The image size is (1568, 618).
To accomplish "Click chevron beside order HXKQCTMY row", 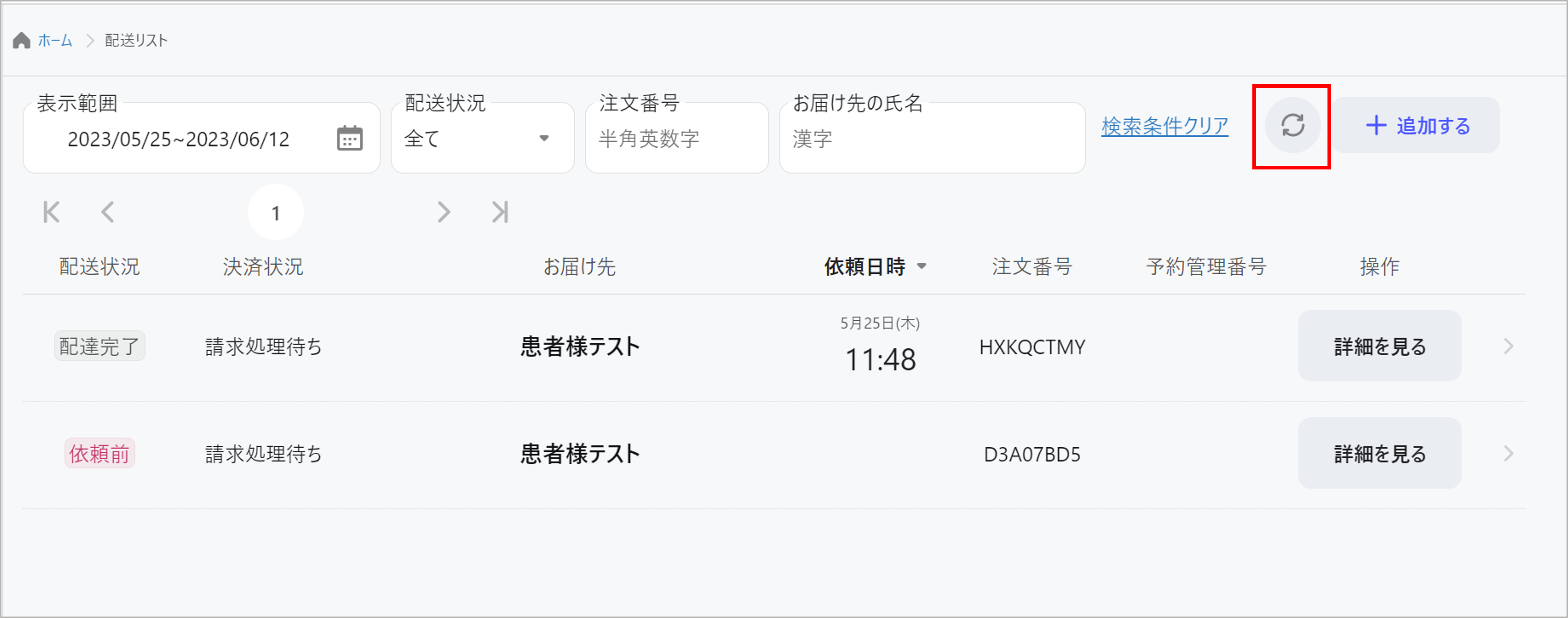I will pos(1509,346).
